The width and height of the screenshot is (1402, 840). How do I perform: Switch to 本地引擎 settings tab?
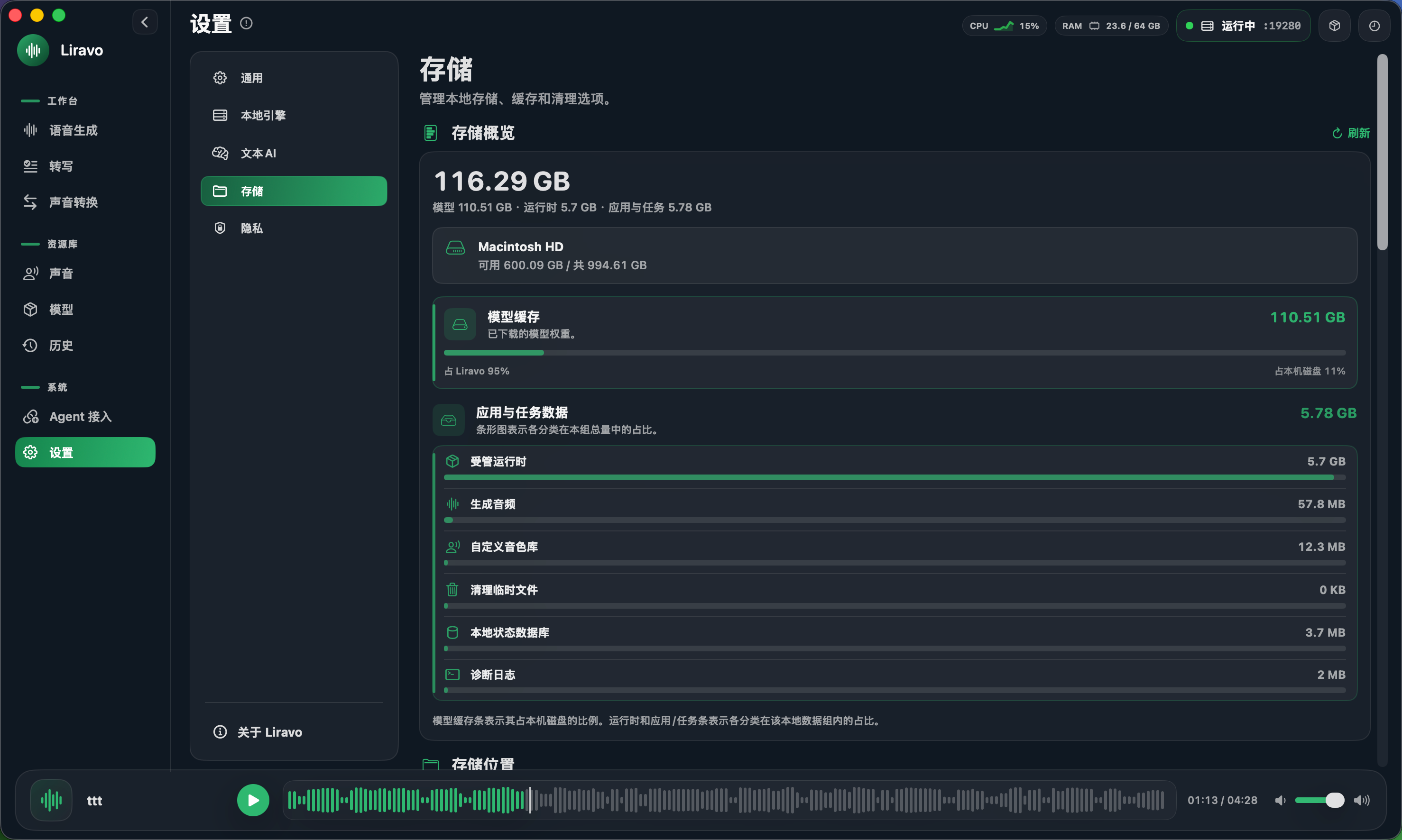point(294,116)
